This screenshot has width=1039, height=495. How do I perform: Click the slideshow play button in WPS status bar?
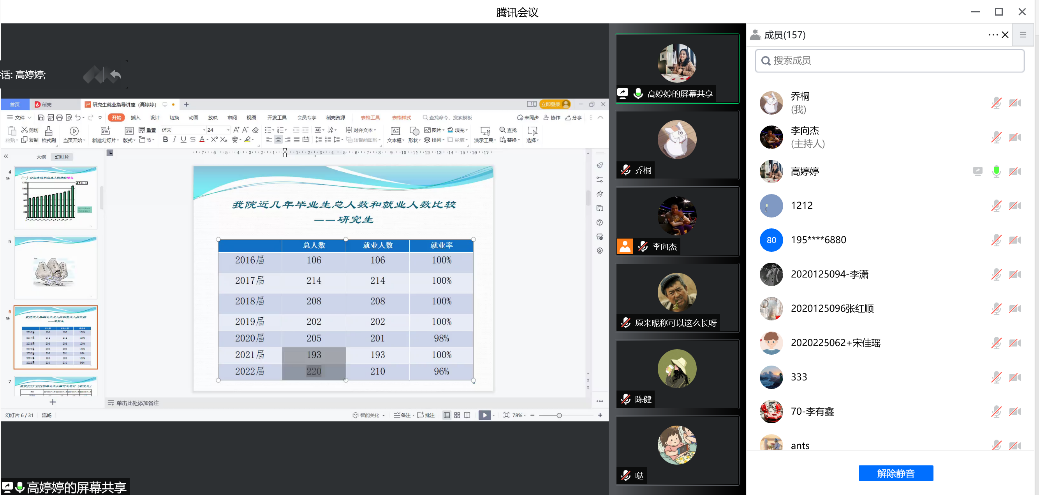pyautogui.click(x=484, y=415)
